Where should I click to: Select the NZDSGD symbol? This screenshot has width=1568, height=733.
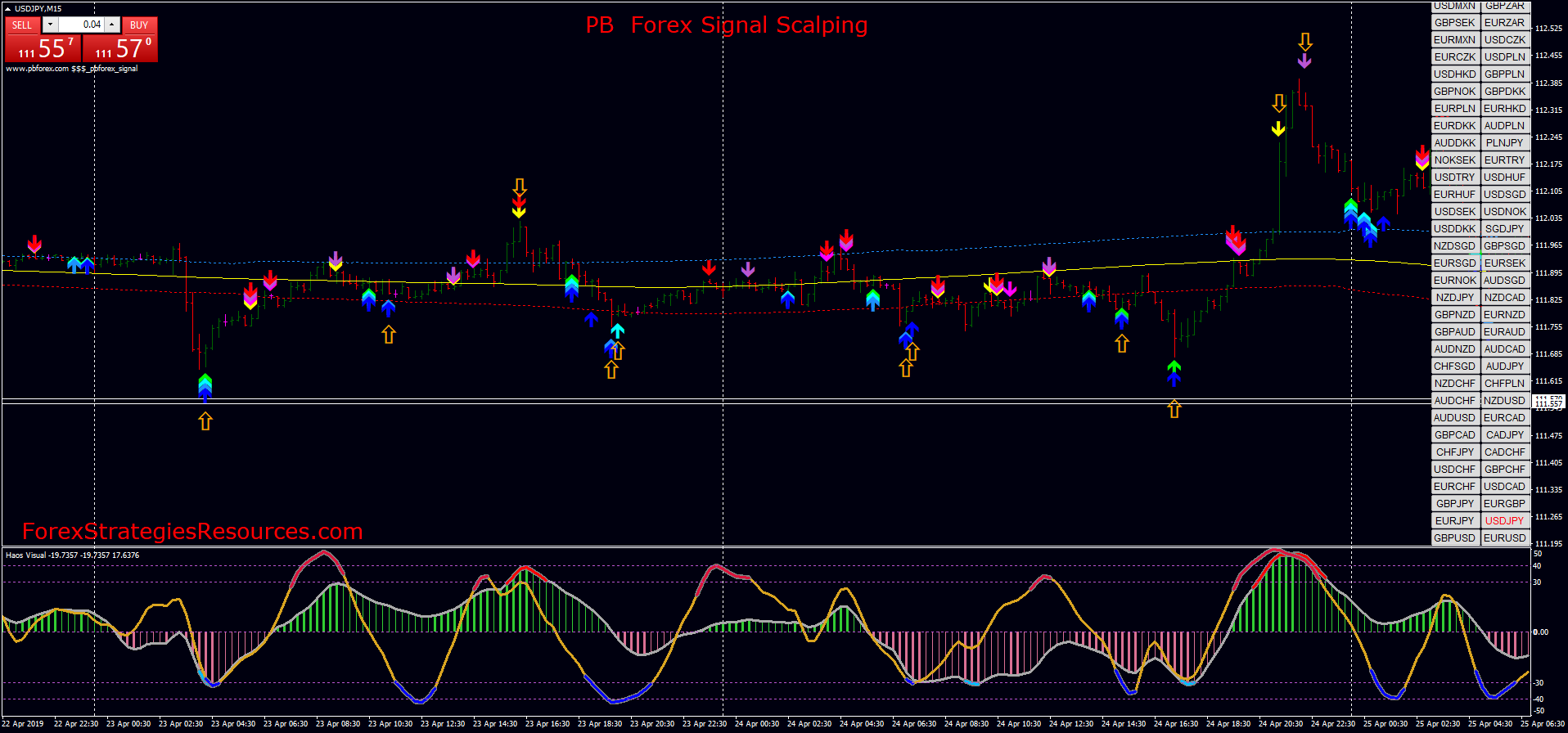point(1455,245)
